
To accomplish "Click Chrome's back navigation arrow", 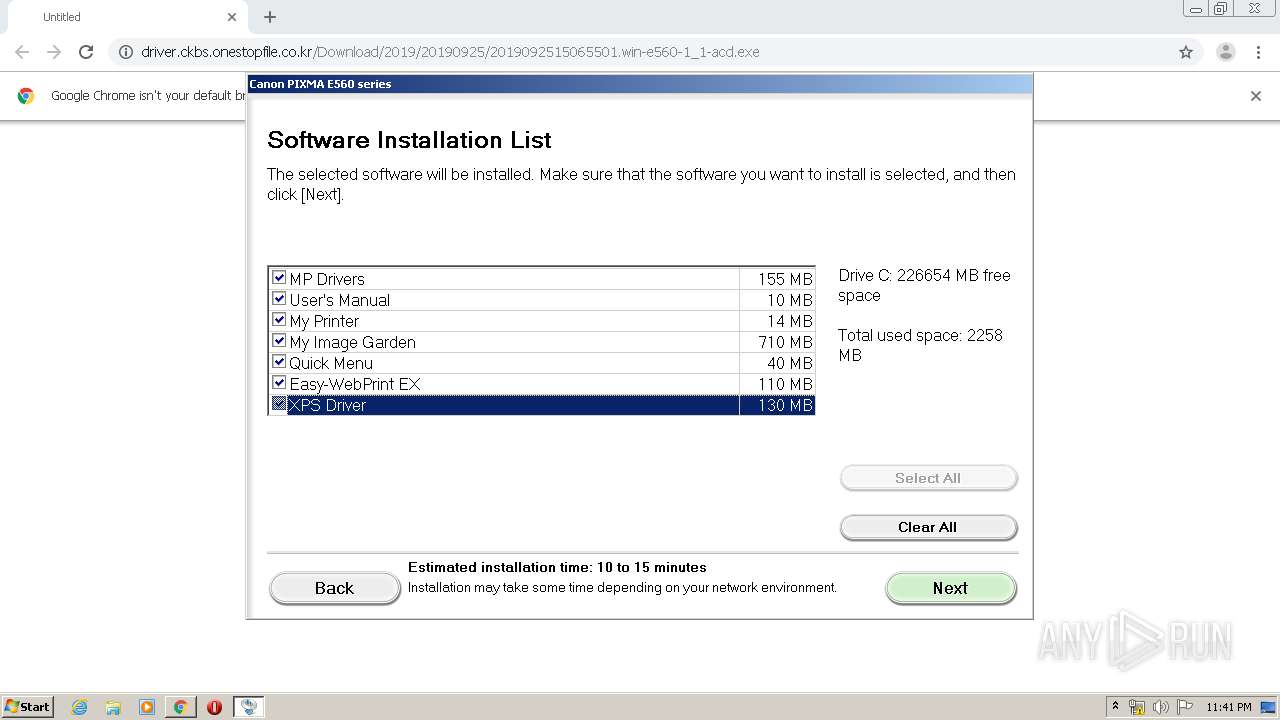I will (22, 52).
